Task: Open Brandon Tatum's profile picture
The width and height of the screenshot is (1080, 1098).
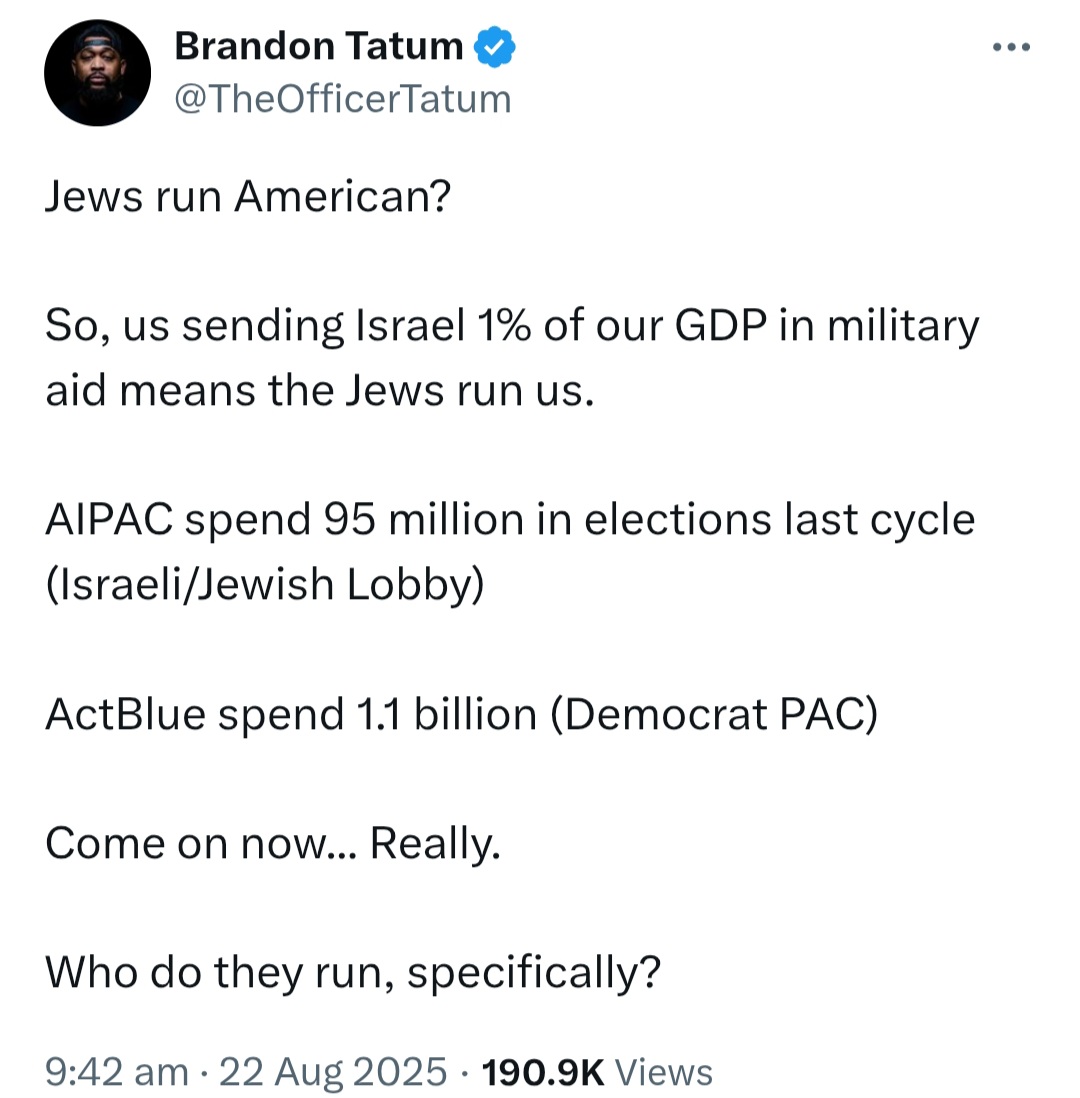Action: coord(98,74)
